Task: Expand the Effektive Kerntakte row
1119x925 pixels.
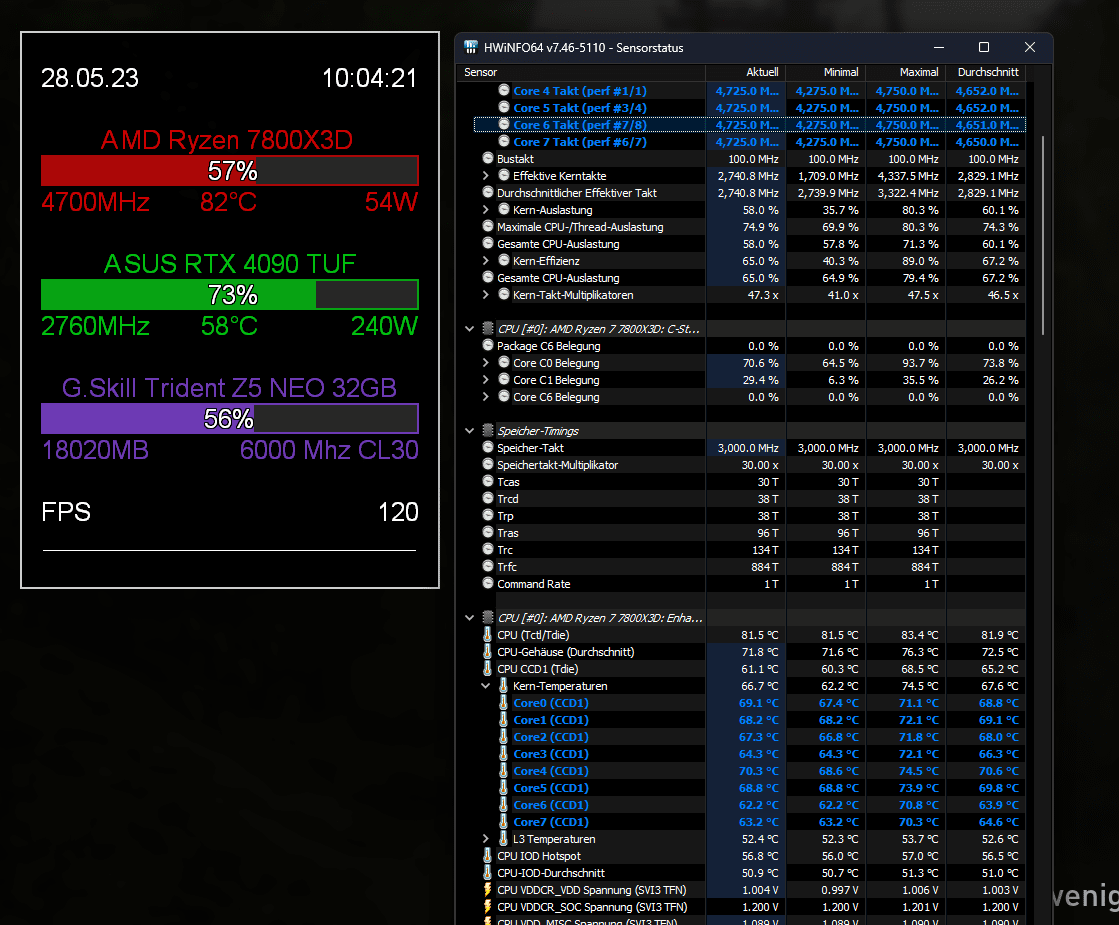Action: click(x=486, y=176)
